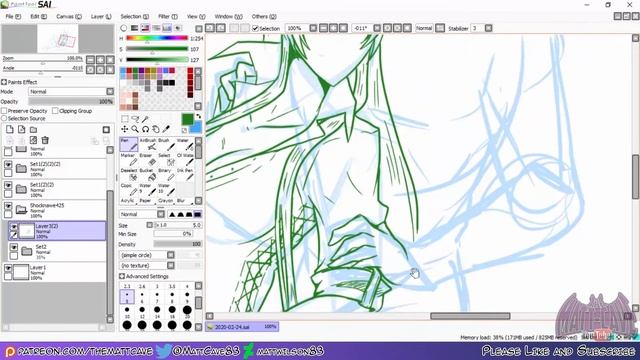Screen dimensions: 640x360
Task: Hide the Shockwave425 layer set
Action: [x=8, y=206]
